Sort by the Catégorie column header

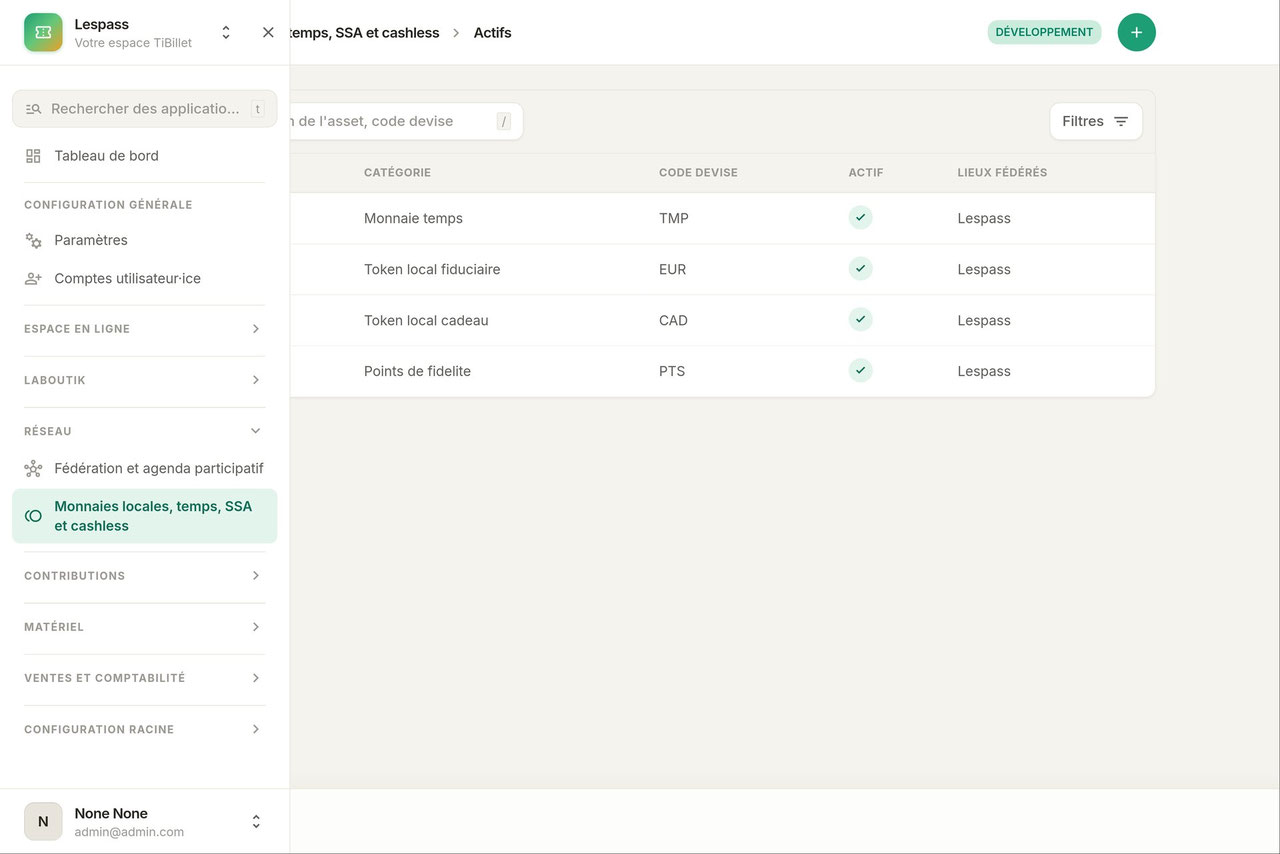click(397, 173)
